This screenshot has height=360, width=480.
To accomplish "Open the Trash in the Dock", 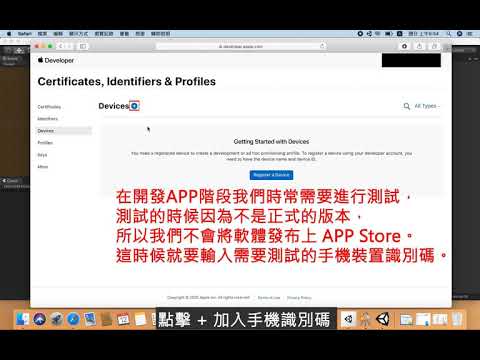I will coord(458,319).
